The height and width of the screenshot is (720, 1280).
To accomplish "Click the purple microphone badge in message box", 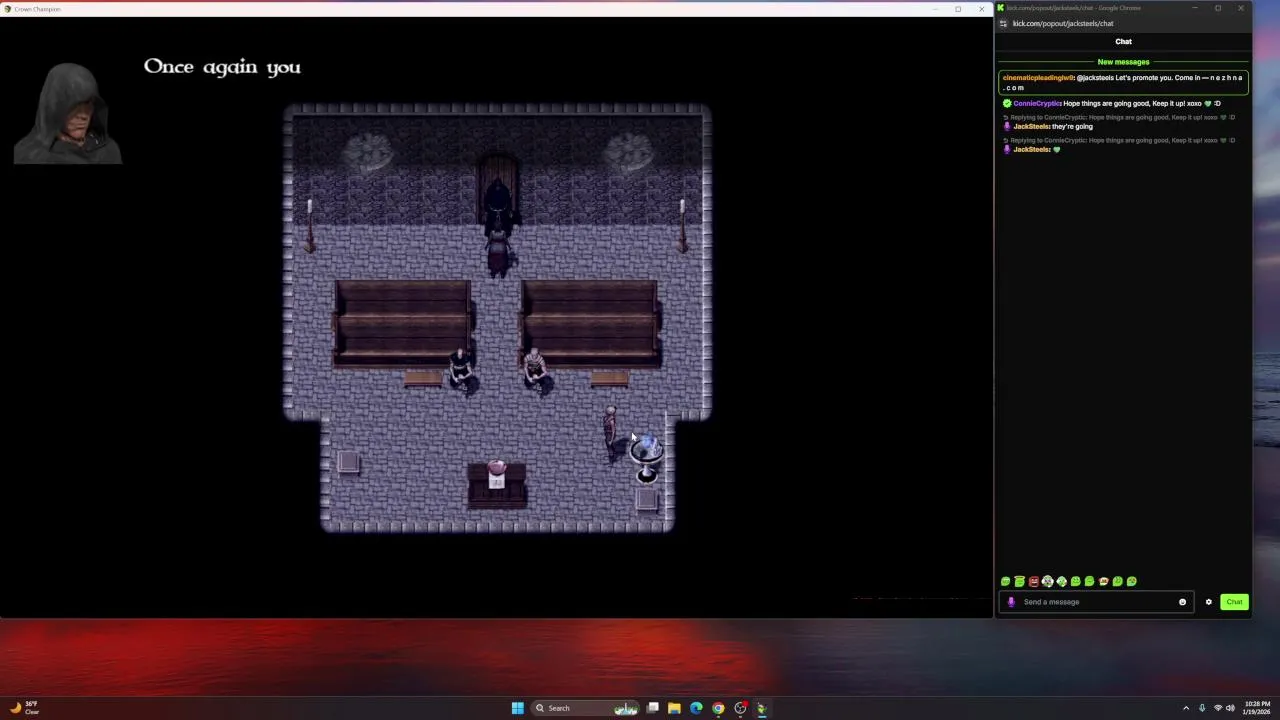I will (x=1011, y=602).
